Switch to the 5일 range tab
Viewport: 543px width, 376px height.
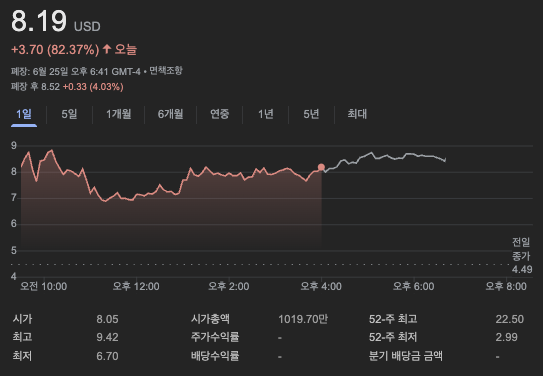69,114
